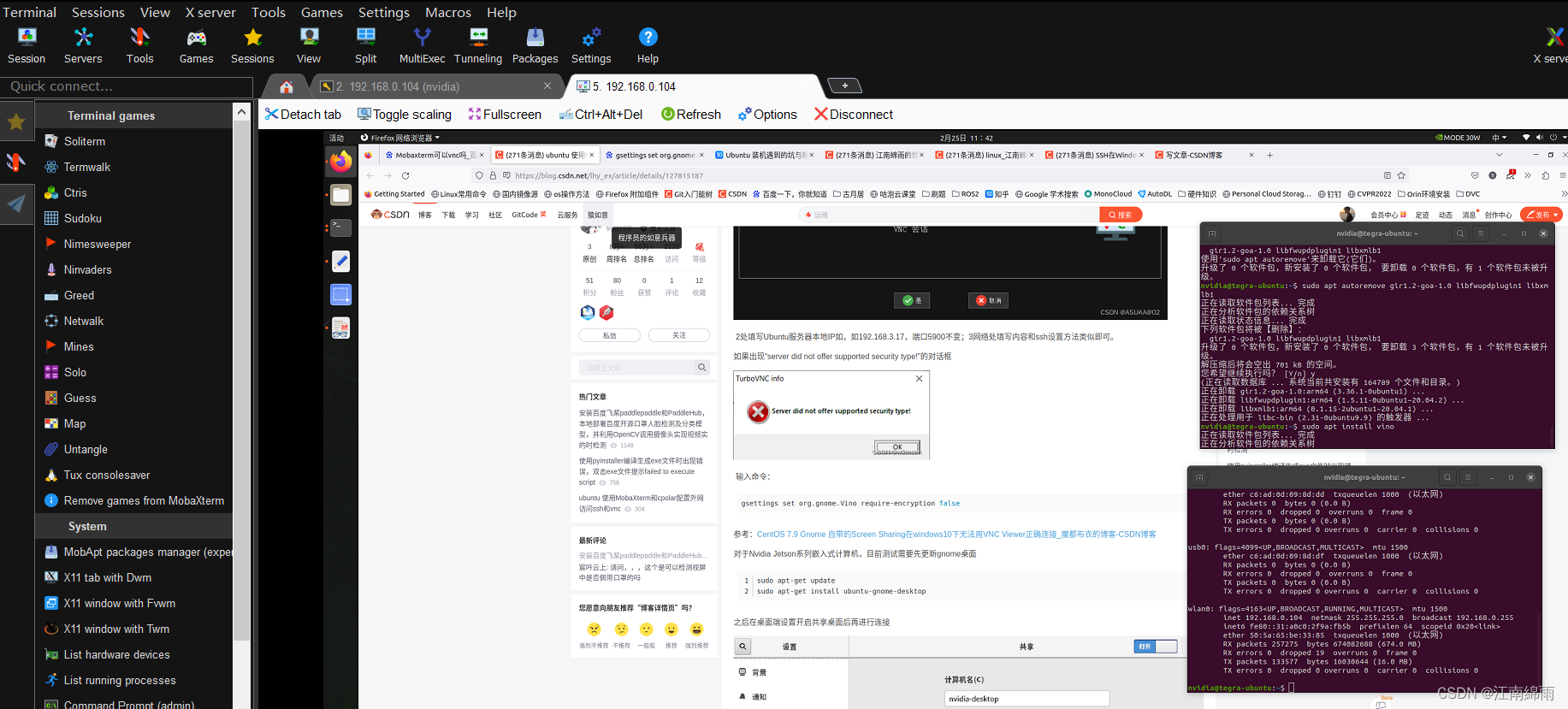Launch the MultiExec toolbar icon
Screen dimensions: 1568x709
[422, 45]
